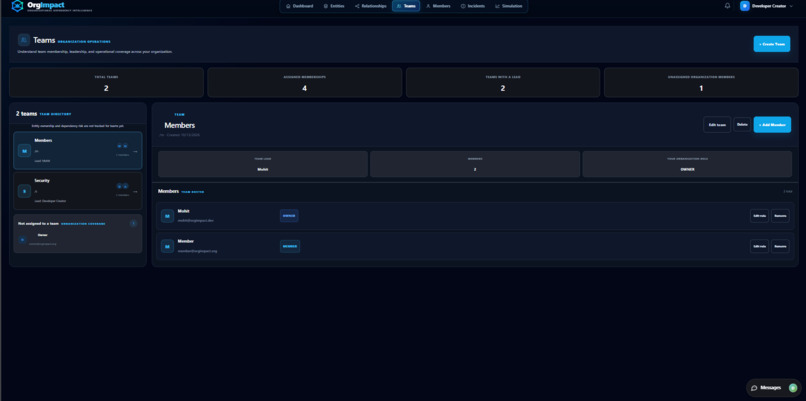Click the Member name in roster
Image resolution: width=806 pixels, height=401 pixels.
tap(186, 241)
